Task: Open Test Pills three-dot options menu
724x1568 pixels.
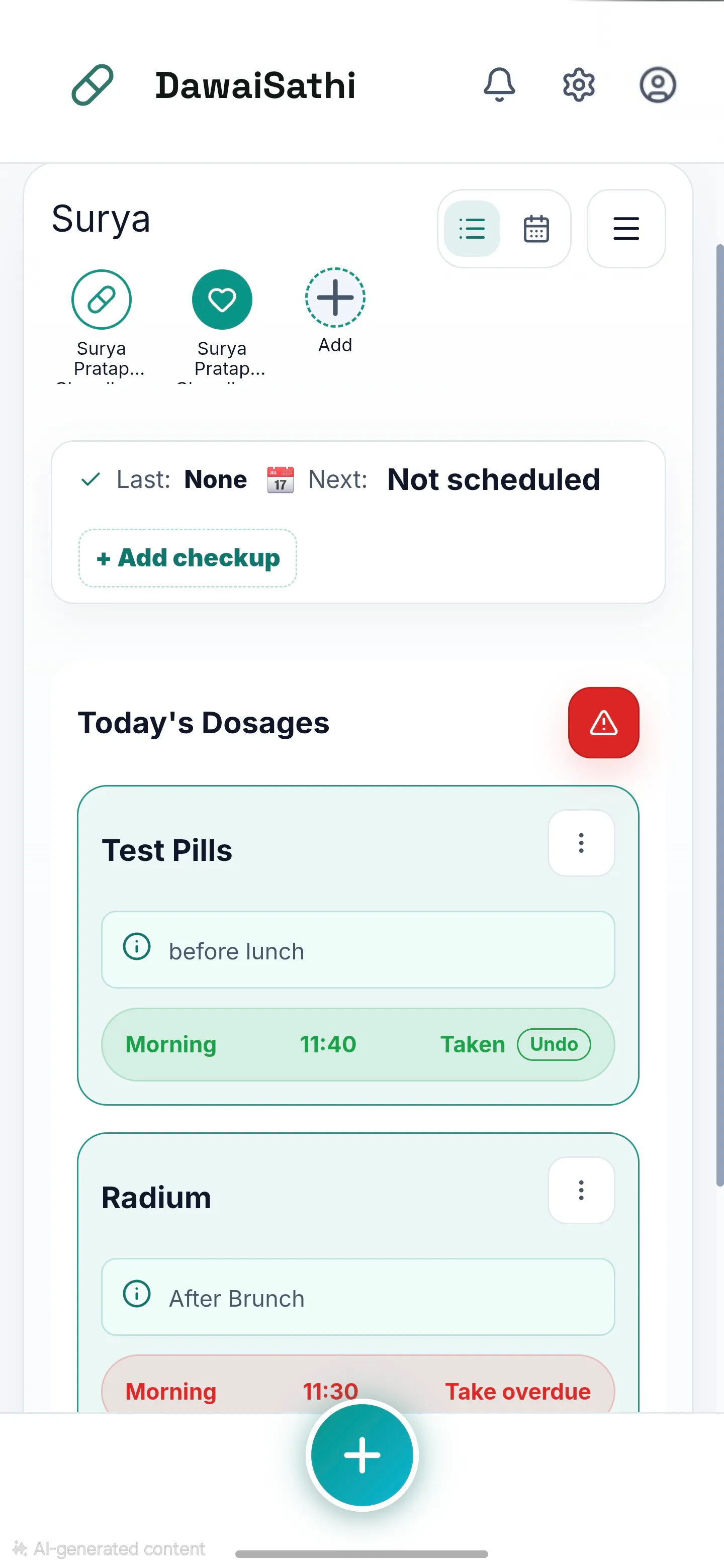Action: (x=582, y=843)
